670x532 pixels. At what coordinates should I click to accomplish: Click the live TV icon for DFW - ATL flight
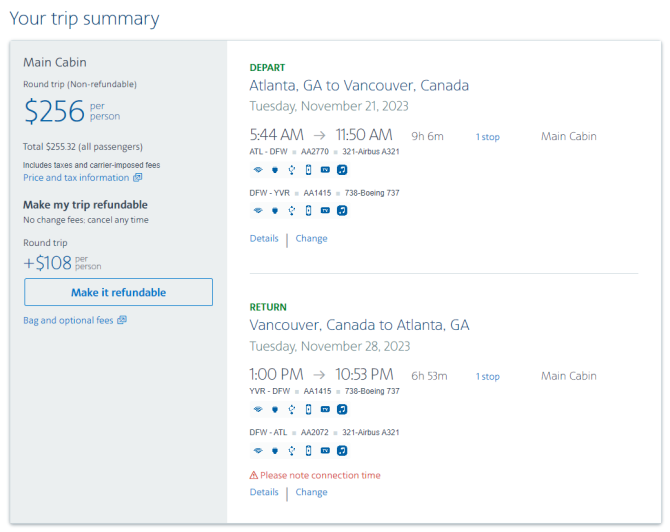325,450
